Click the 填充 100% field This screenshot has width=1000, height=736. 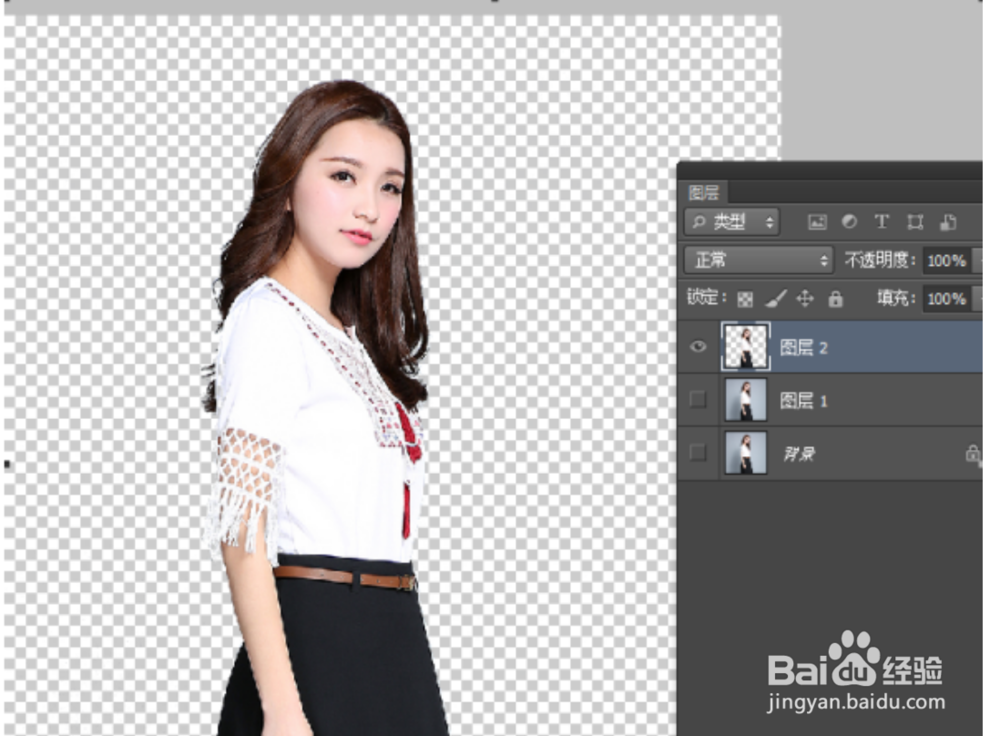pyautogui.click(x=947, y=298)
